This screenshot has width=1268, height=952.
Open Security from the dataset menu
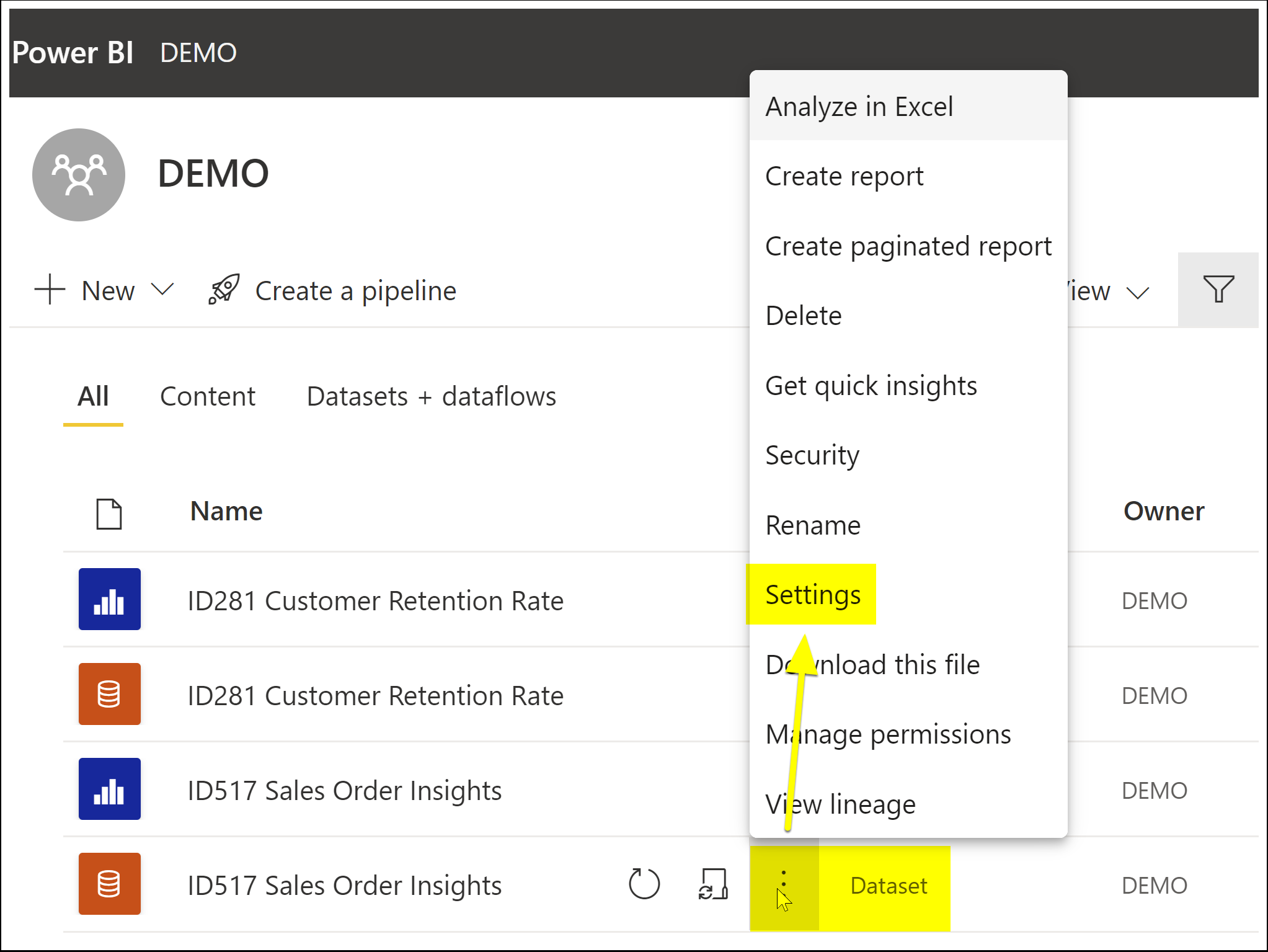[908, 455]
